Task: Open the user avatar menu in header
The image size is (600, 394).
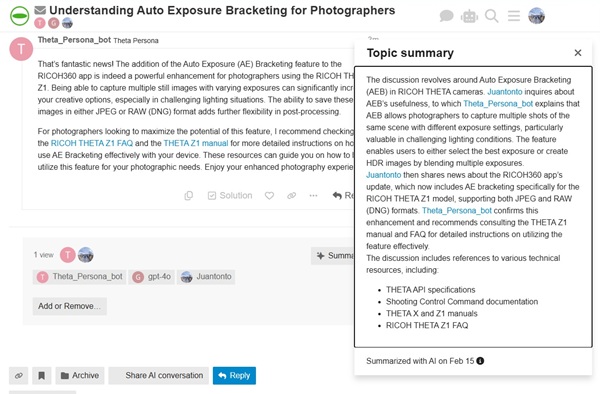Action: 536,16
